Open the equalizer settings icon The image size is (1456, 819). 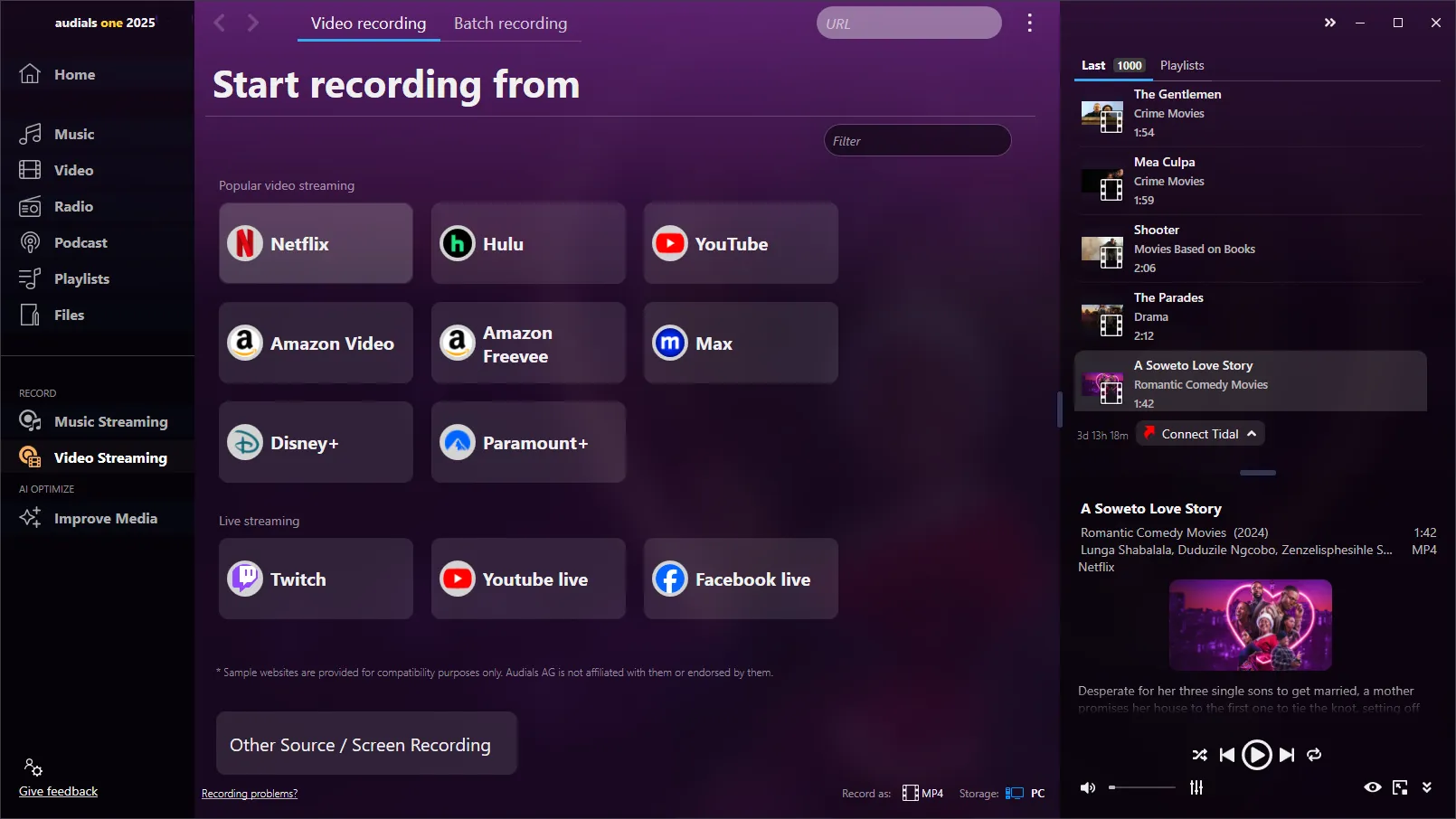coord(1196,787)
